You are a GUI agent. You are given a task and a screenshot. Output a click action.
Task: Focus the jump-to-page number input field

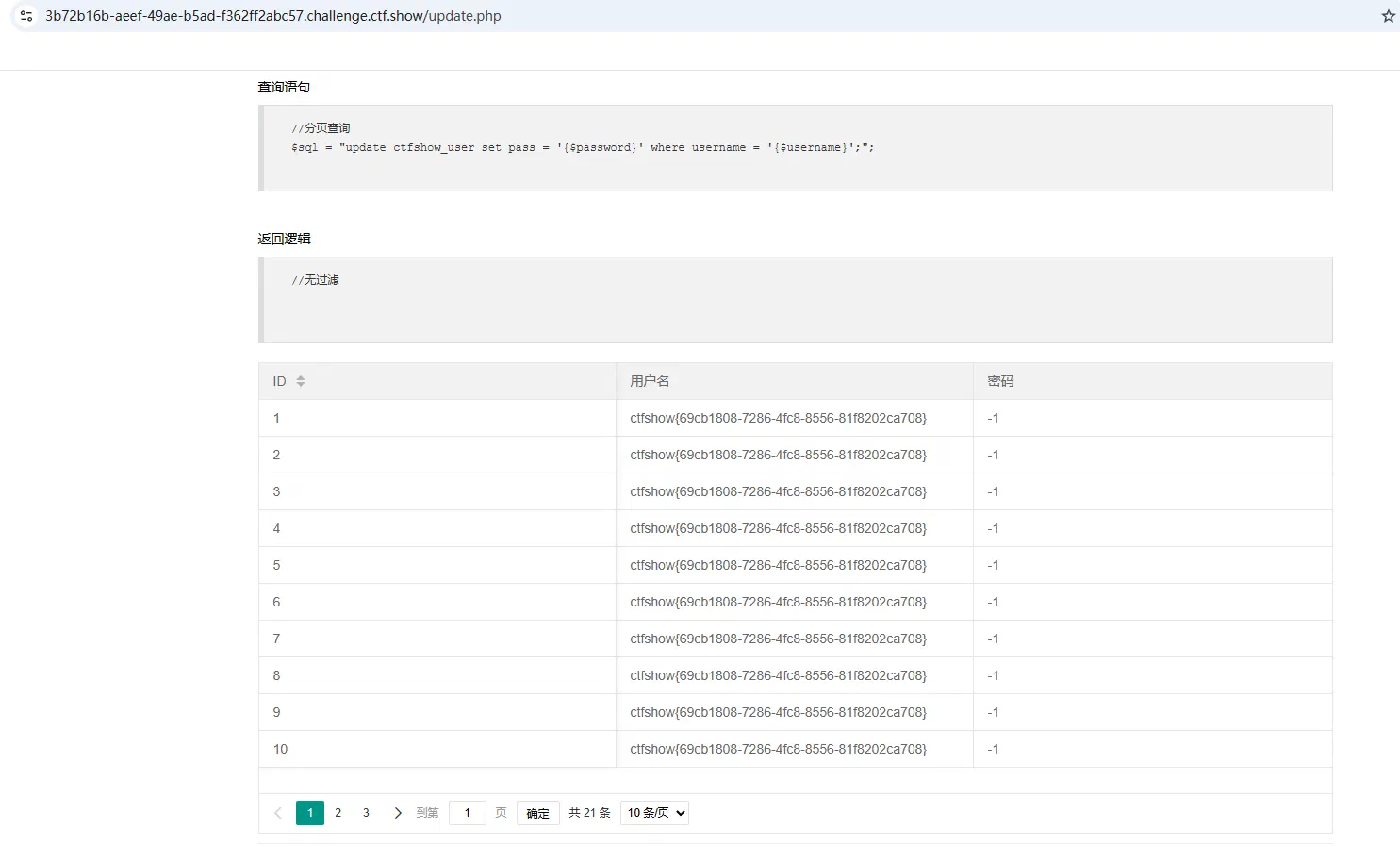(x=468, y=813)
